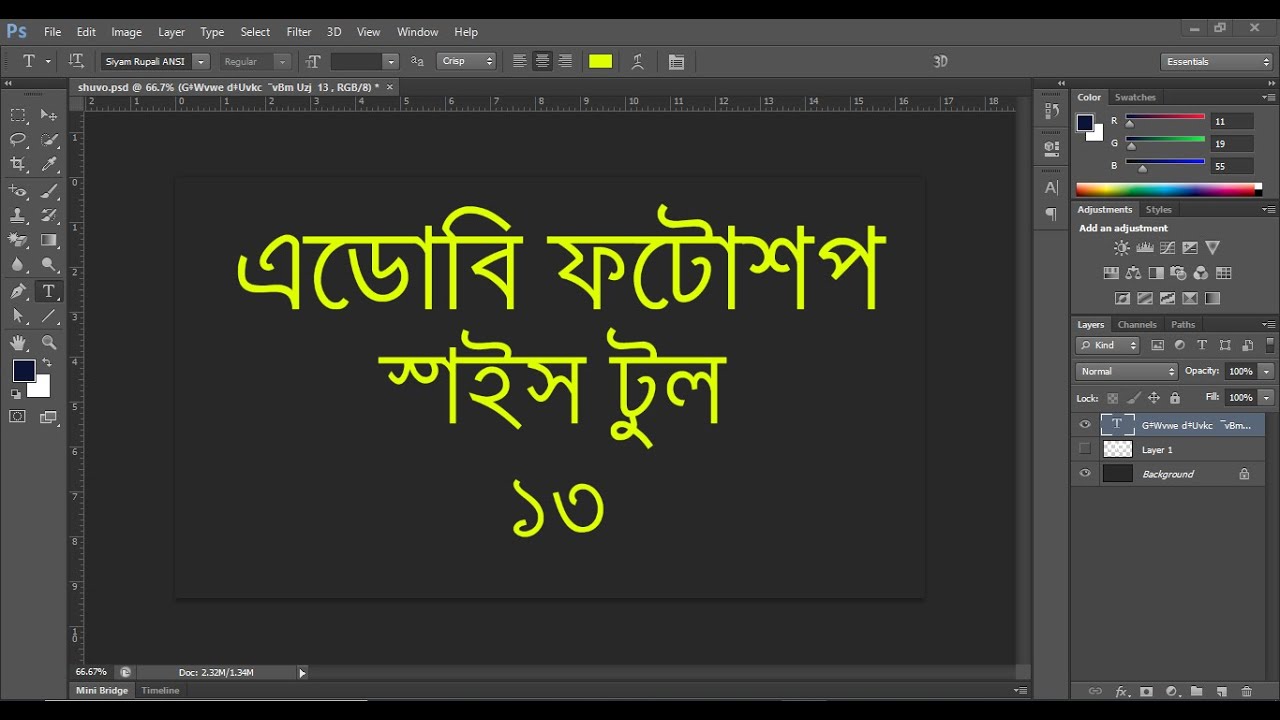Select the Zoom tool
1280x720 pixels.
pos(49,342)
